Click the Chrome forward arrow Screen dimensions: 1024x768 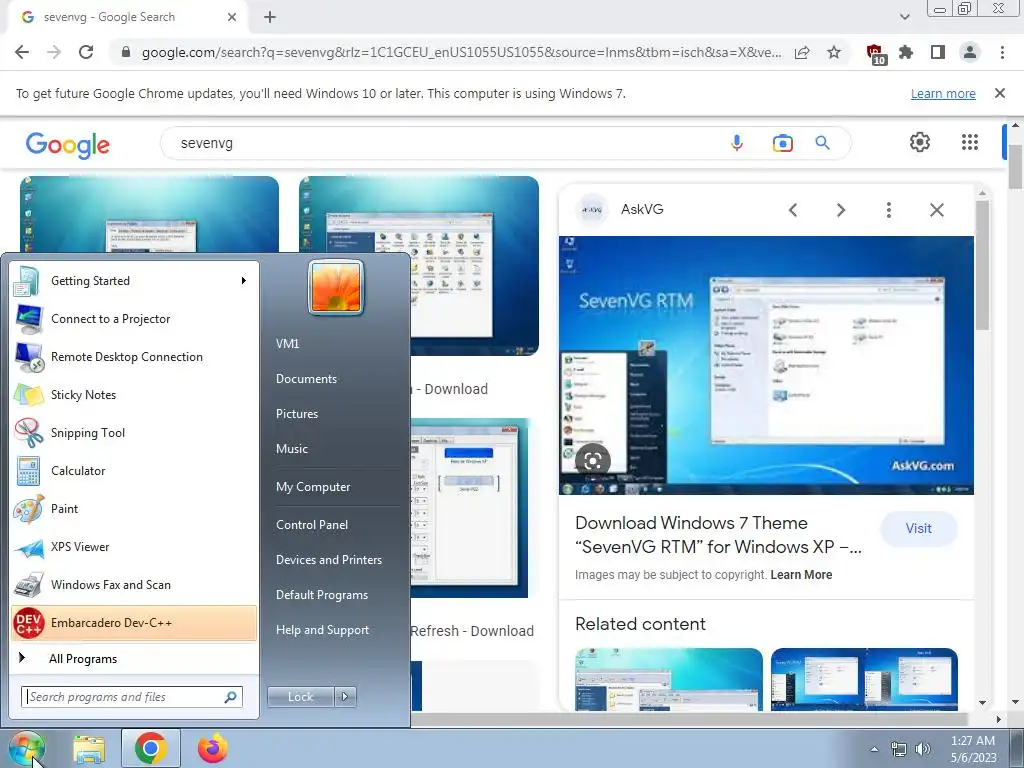coord(54,52)
